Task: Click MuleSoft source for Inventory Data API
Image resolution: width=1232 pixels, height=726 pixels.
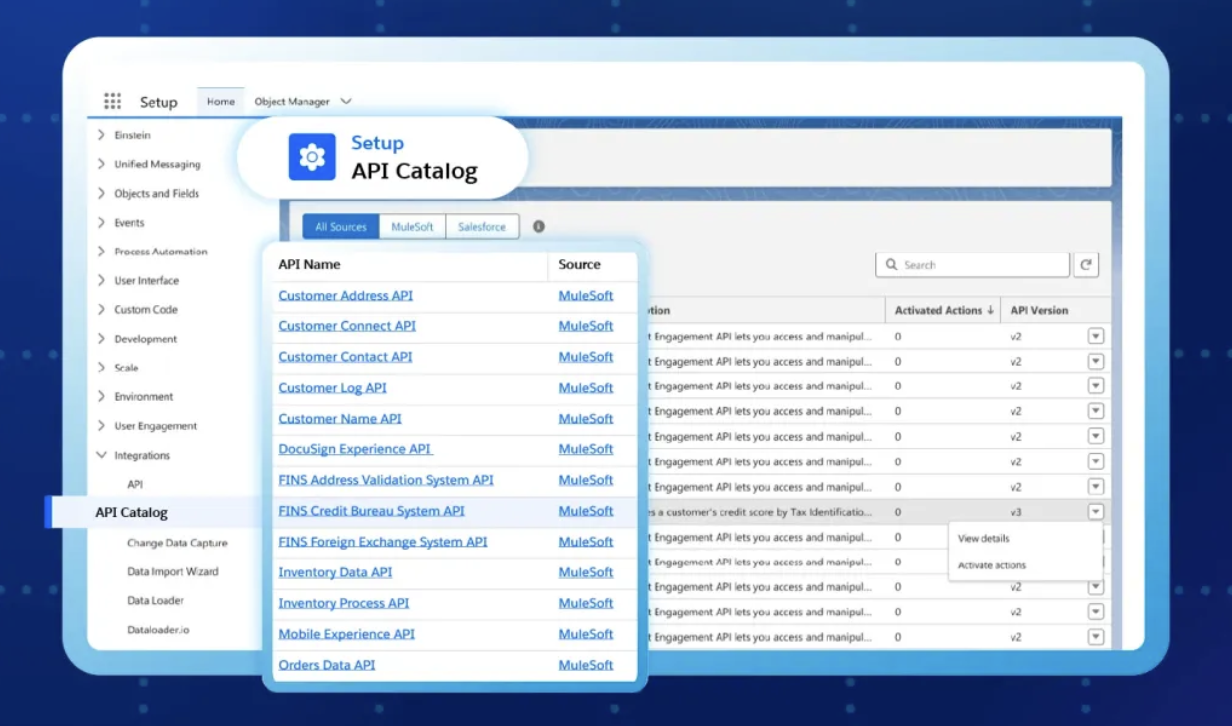Action: point(586,572)
